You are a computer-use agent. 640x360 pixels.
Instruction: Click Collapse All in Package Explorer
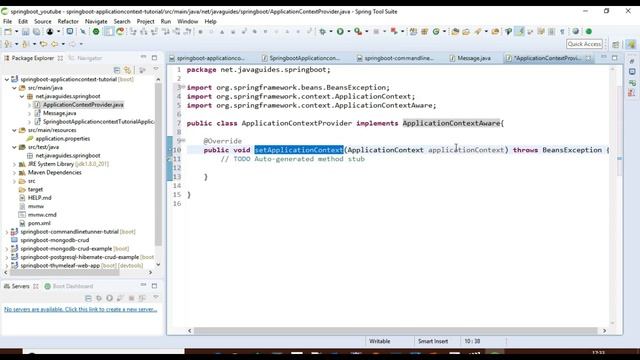click(117, 70)
